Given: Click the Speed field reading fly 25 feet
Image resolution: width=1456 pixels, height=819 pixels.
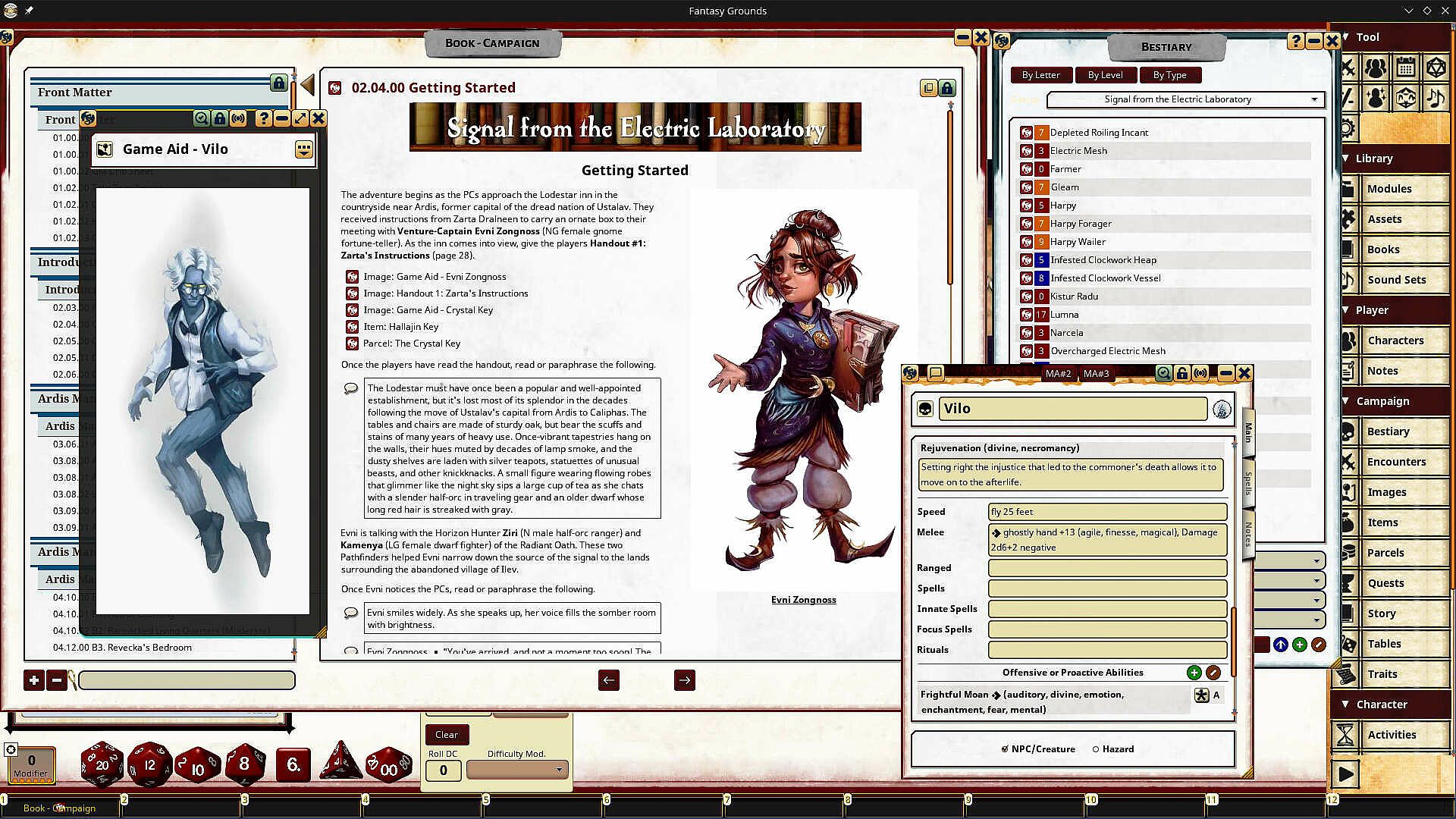Looking at the screenshot, I should pos(1106,512).
